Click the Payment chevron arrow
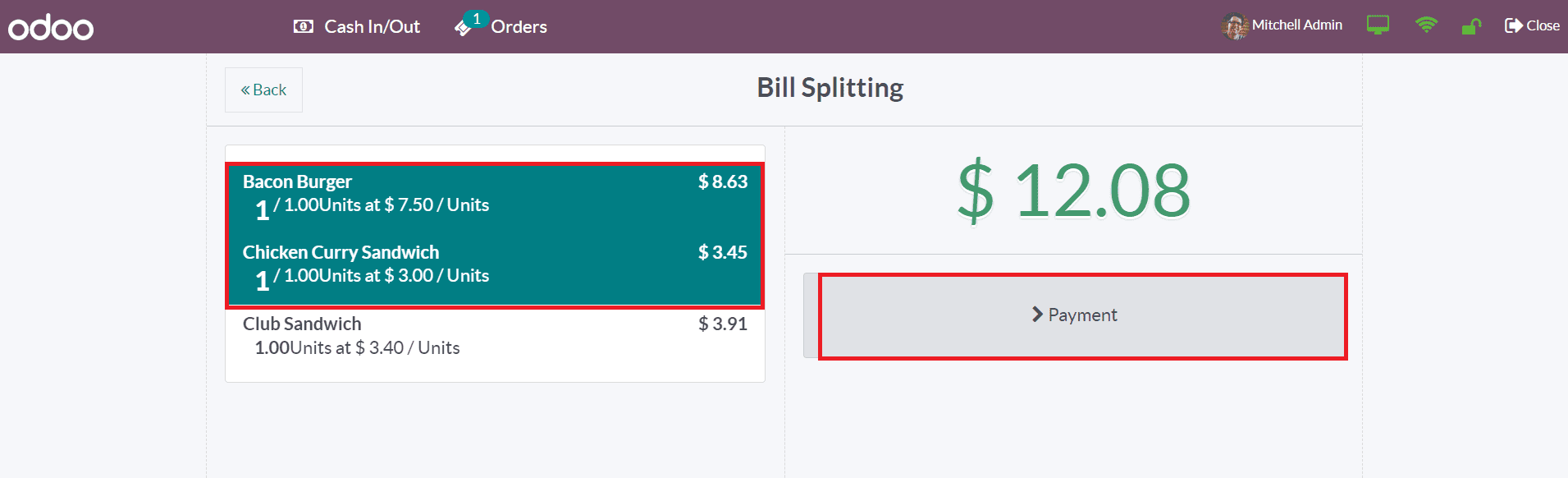The image size is (1568, 478). (x=1037, y=315)
